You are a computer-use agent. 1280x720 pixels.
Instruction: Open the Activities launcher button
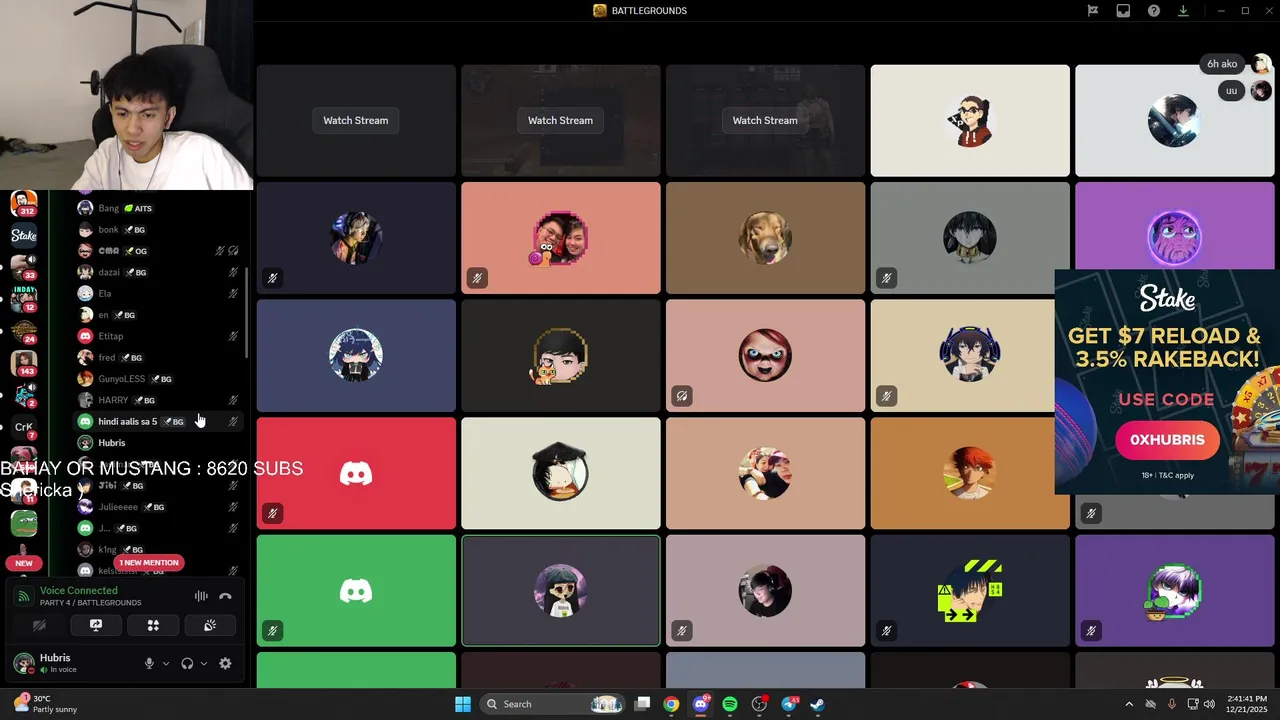(153, 625)
